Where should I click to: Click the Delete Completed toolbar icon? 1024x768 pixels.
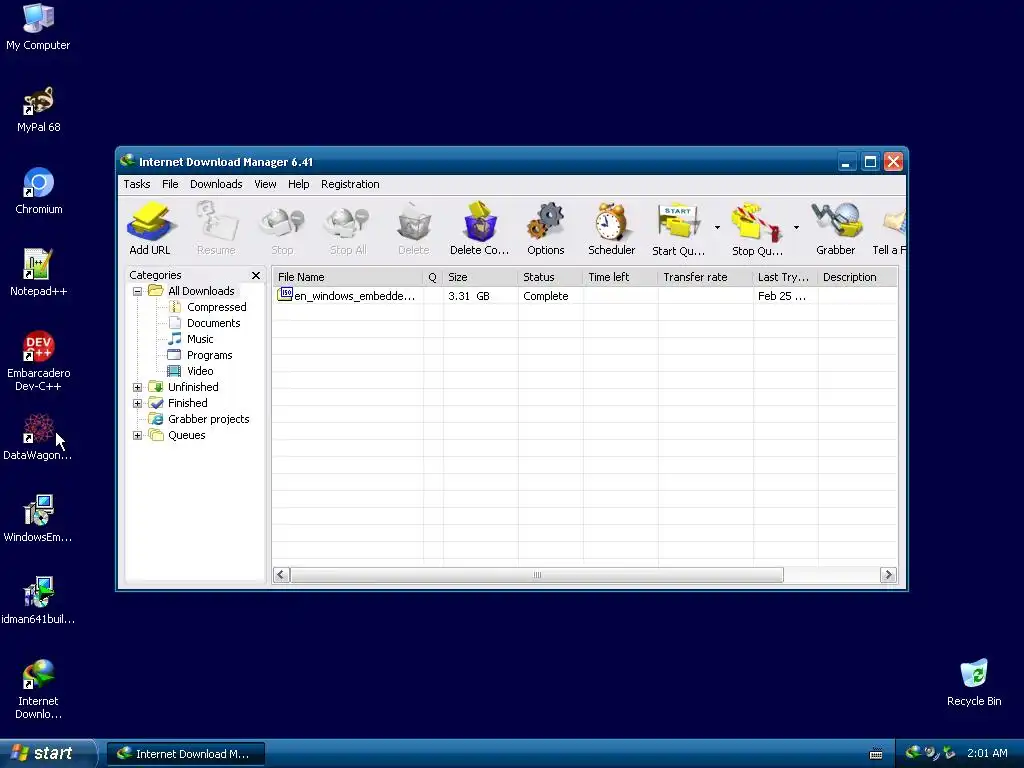[x=479, y=229]
